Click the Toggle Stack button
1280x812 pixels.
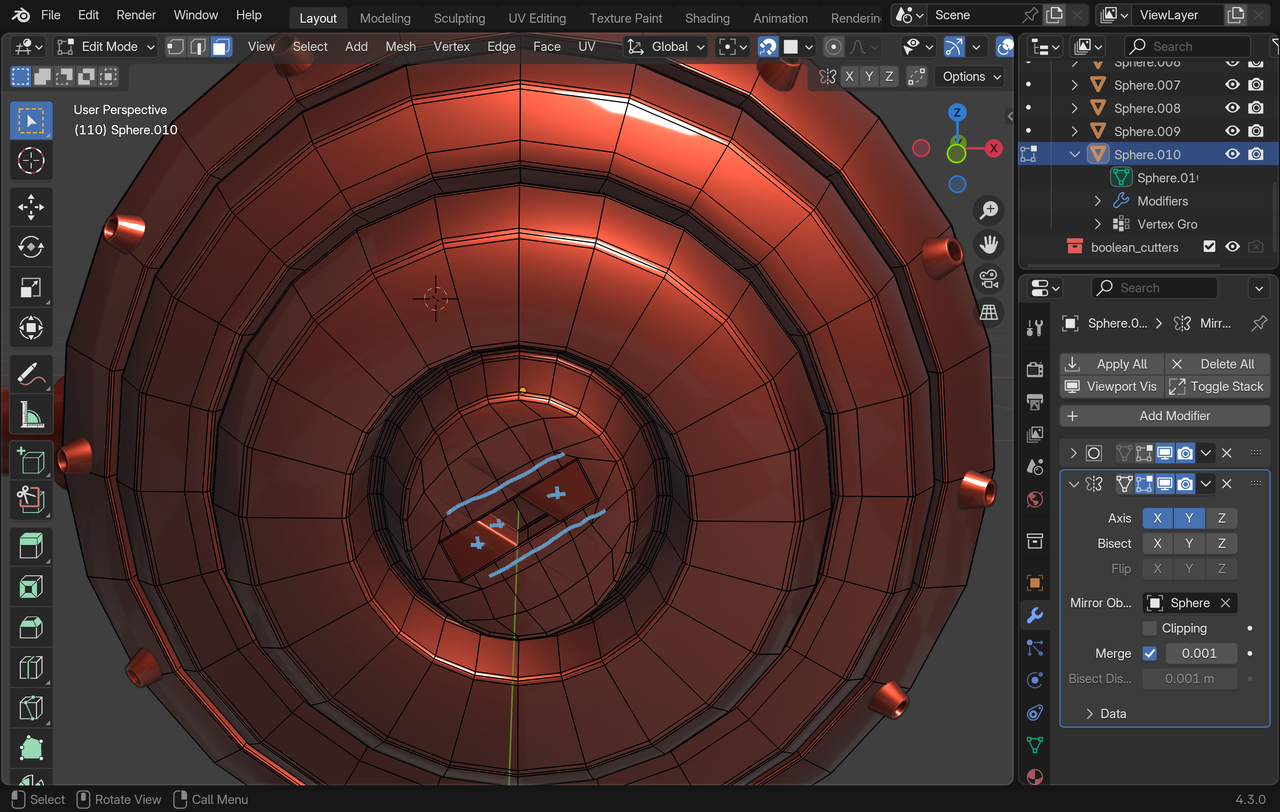coord(1217,386)
